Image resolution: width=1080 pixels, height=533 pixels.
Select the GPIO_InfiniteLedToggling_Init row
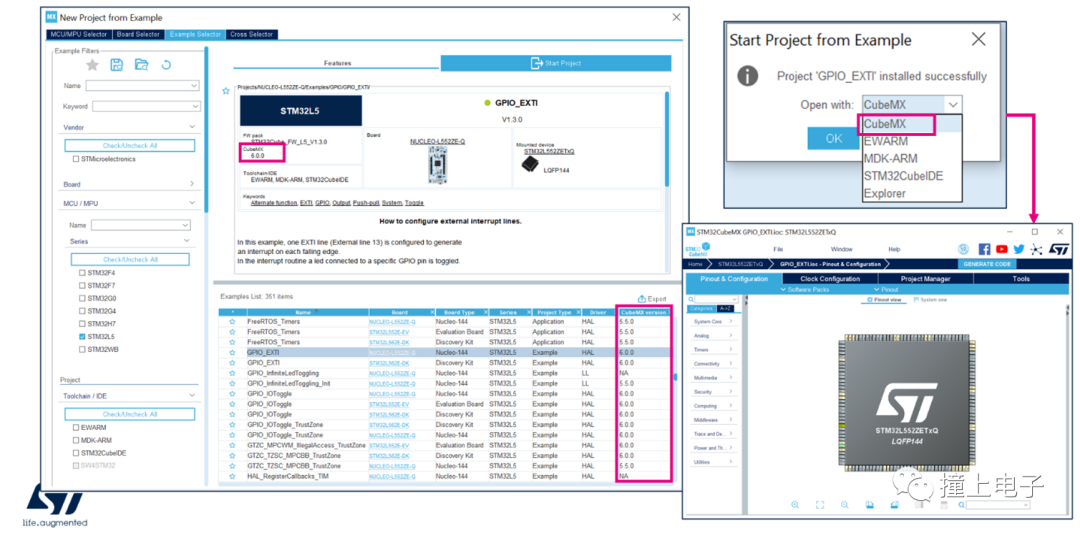pyautogui.click(x=445, y=383)
